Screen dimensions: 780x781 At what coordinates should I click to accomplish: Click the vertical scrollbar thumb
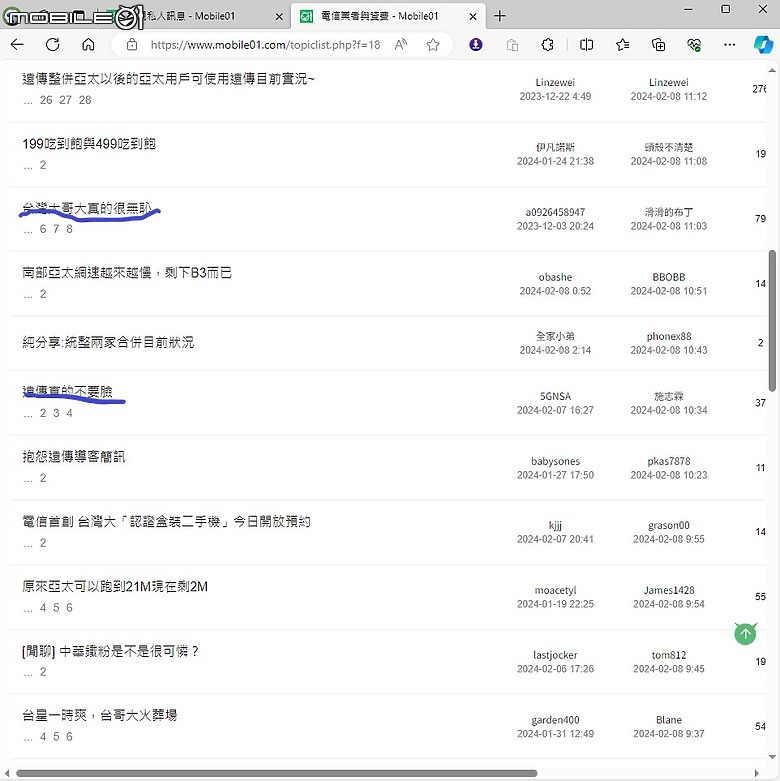click(772, 321)
